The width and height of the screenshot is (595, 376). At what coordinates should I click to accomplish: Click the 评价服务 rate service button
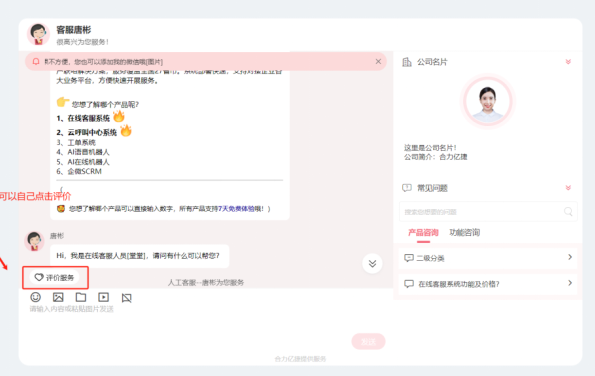54,277
